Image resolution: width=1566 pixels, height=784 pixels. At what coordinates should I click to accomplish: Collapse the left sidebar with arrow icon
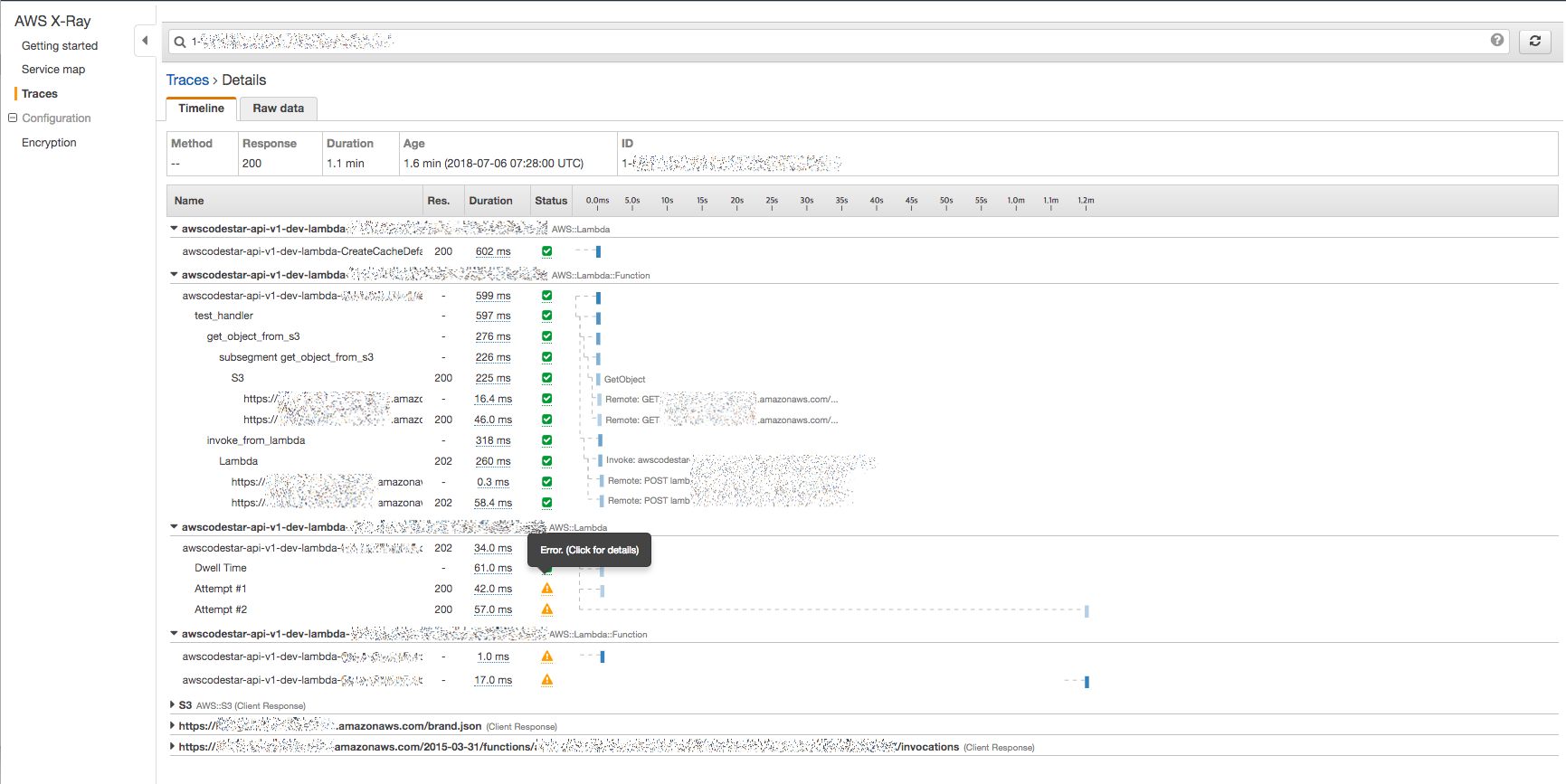click(145, 41)
